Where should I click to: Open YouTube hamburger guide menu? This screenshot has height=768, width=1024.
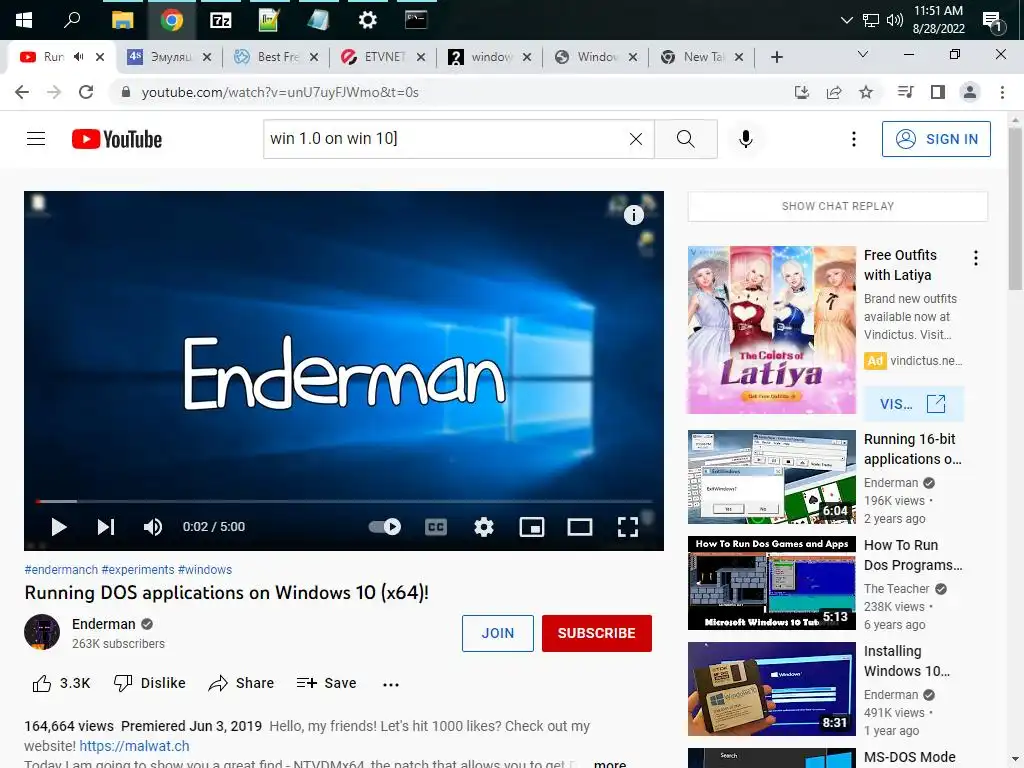36,139
